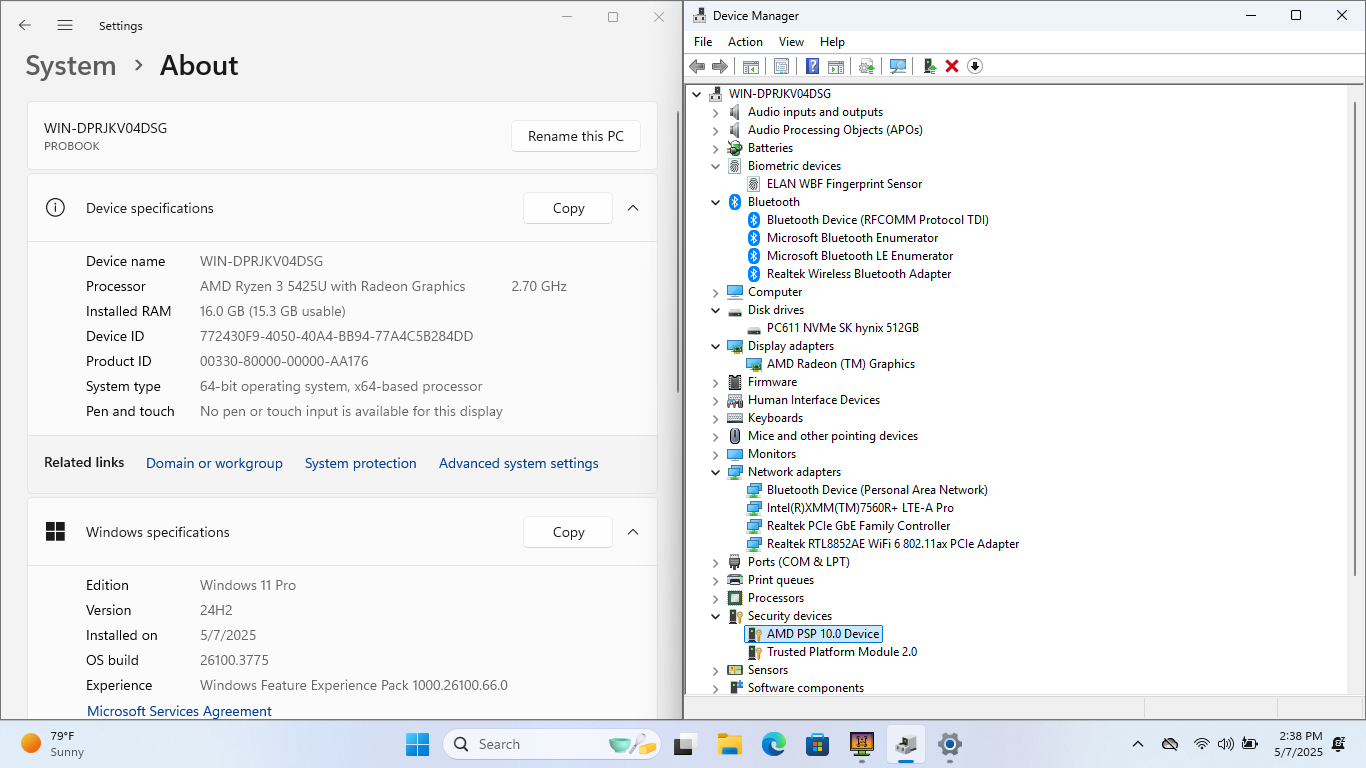The width and height of the screenshot is (1366, 768).
Task: Toggle the Show/Hide Console Tree toolbar icon
Action: click(x=750, y=66)
